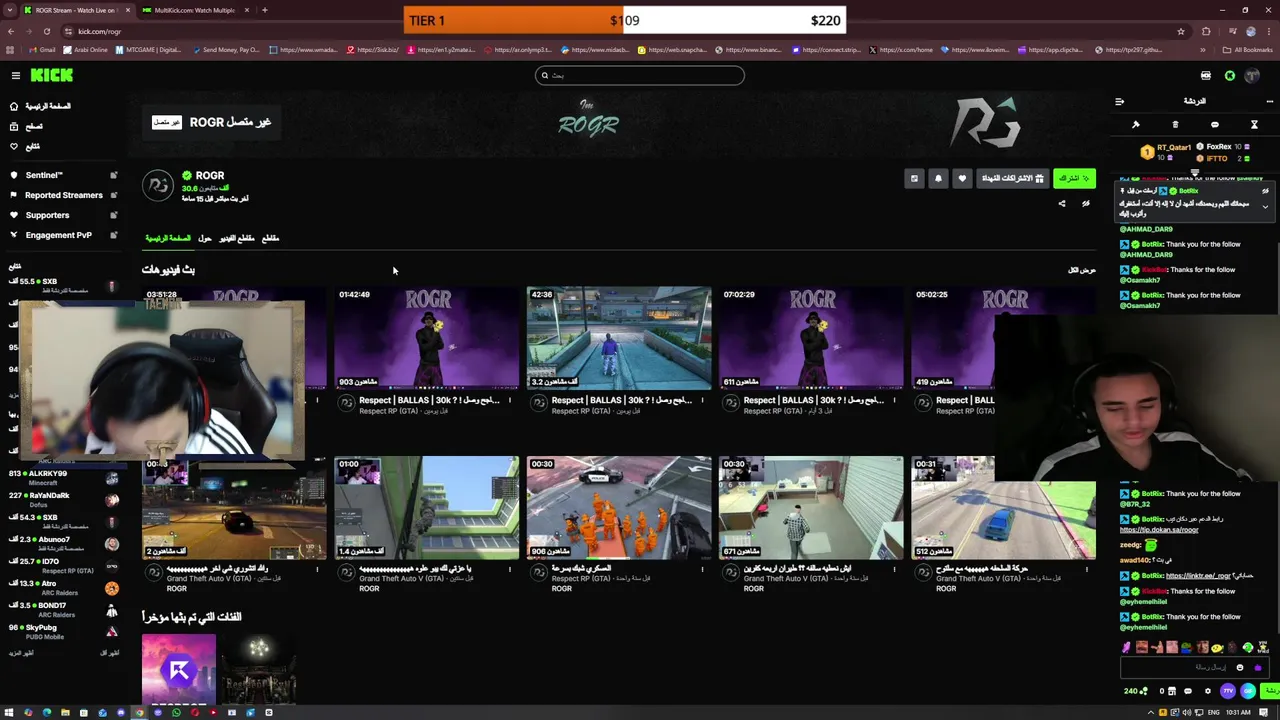Open the 01:00 clip thumbnail
Image resolution: width=1280 pixels, height=720 pixels.
point(427,507)
